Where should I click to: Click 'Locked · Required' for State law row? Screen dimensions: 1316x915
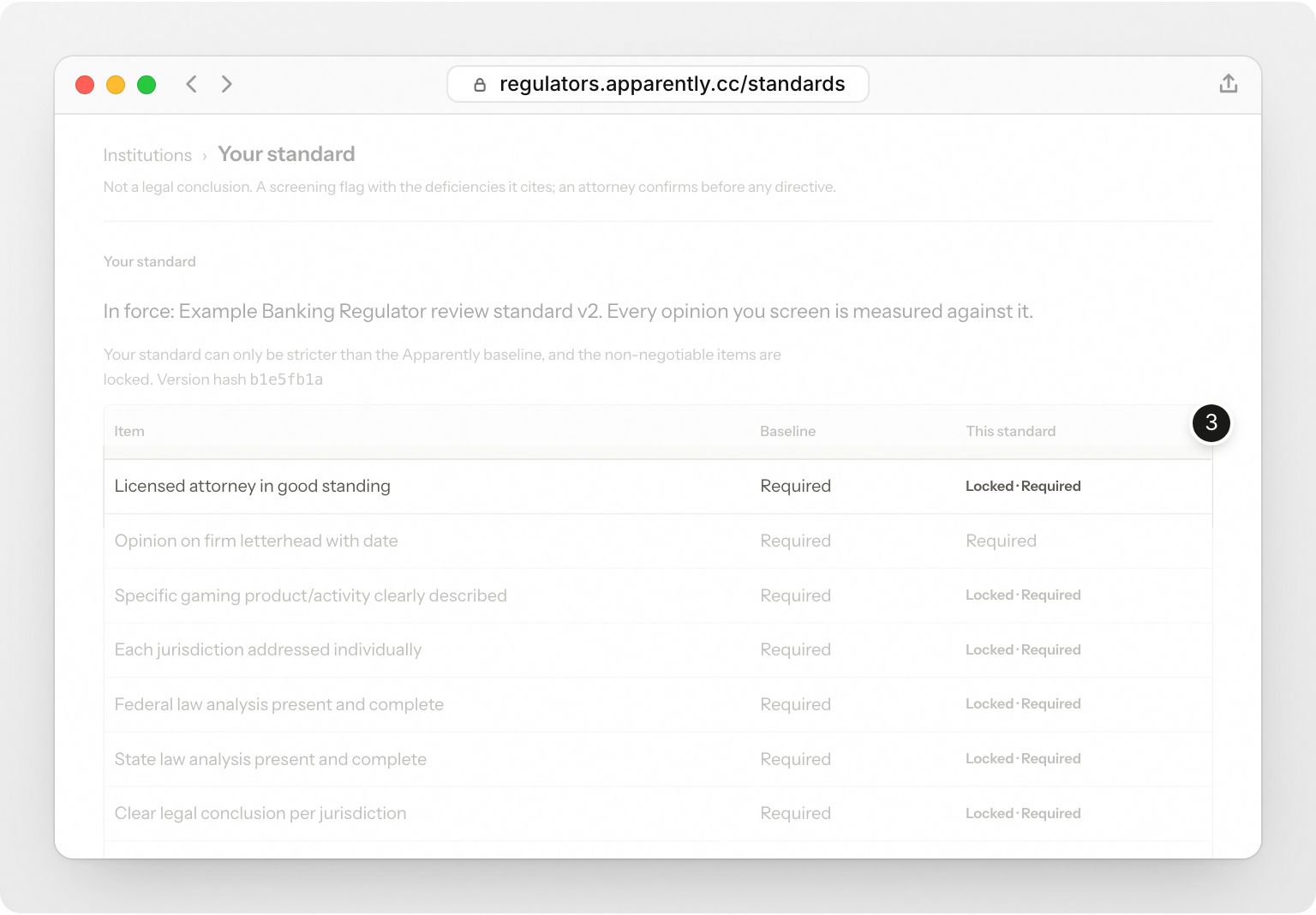point(1023,758)
